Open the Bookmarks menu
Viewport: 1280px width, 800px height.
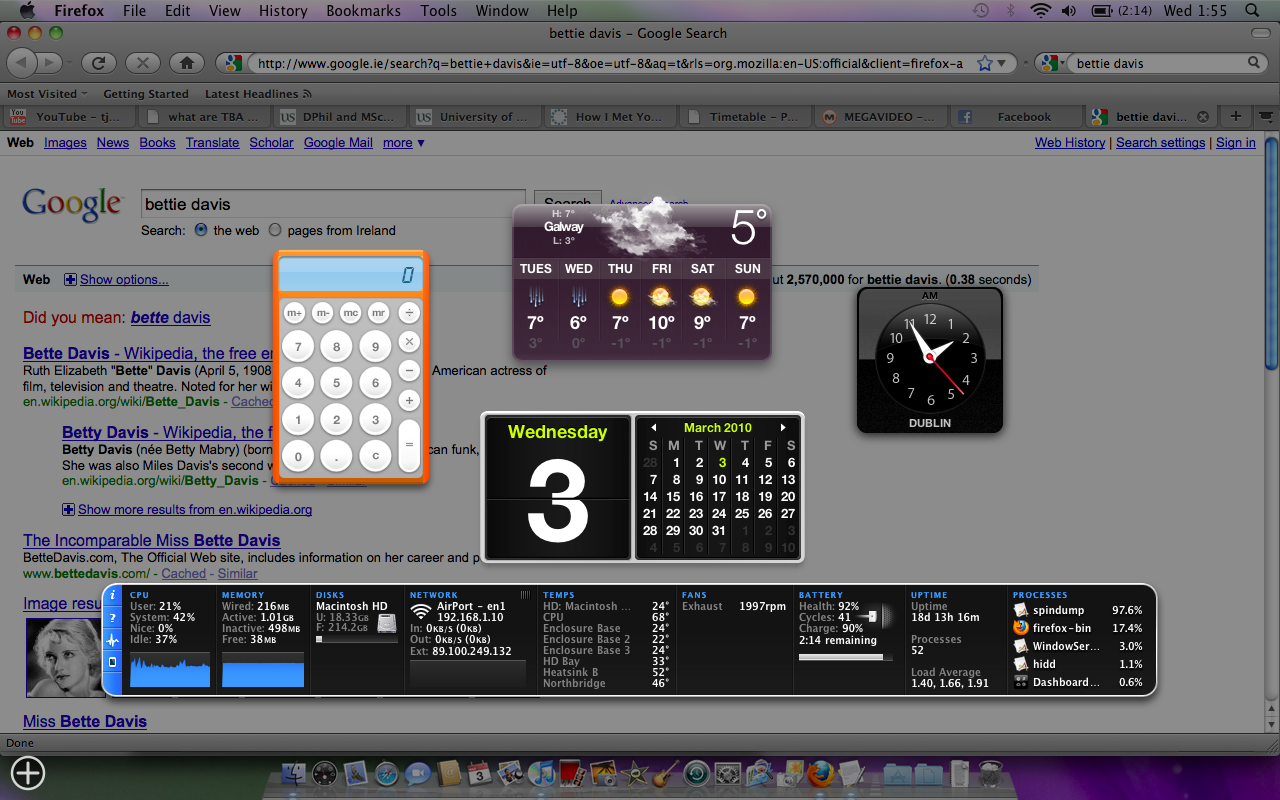click(363, 11)
